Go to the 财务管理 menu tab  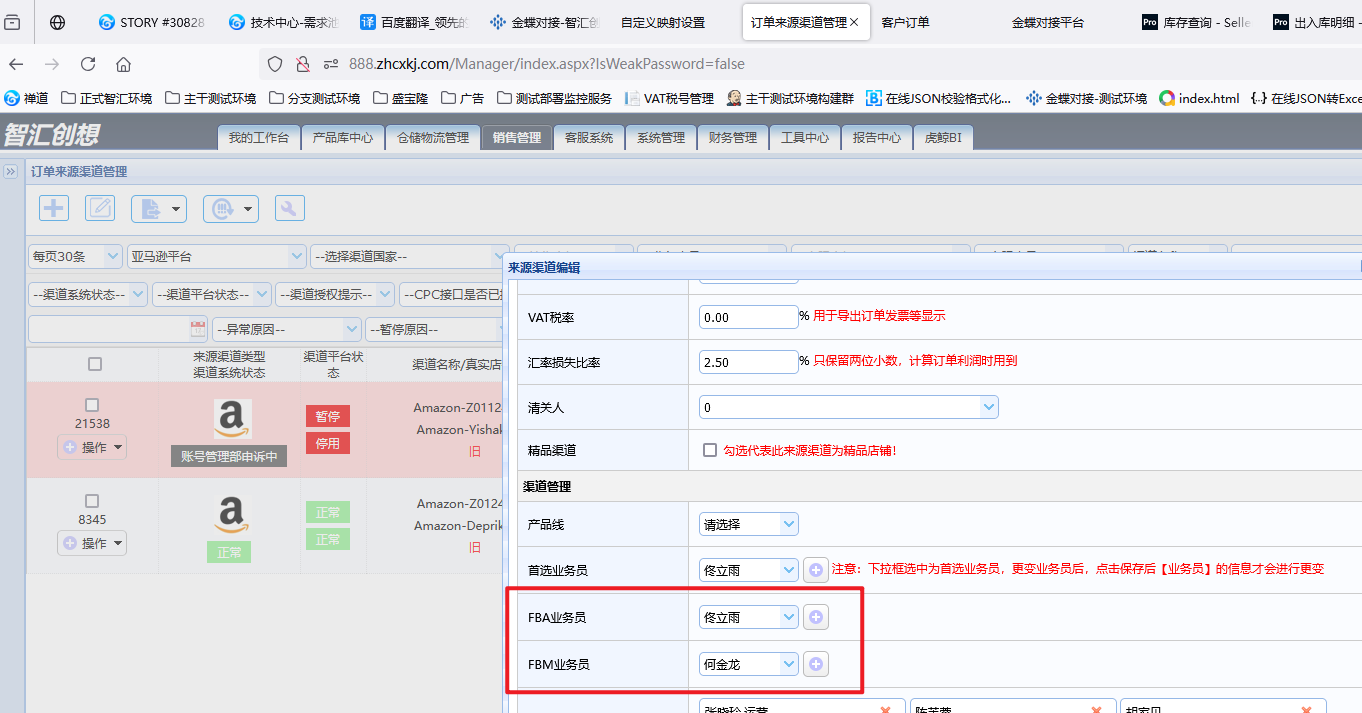[x=733, y=138]
